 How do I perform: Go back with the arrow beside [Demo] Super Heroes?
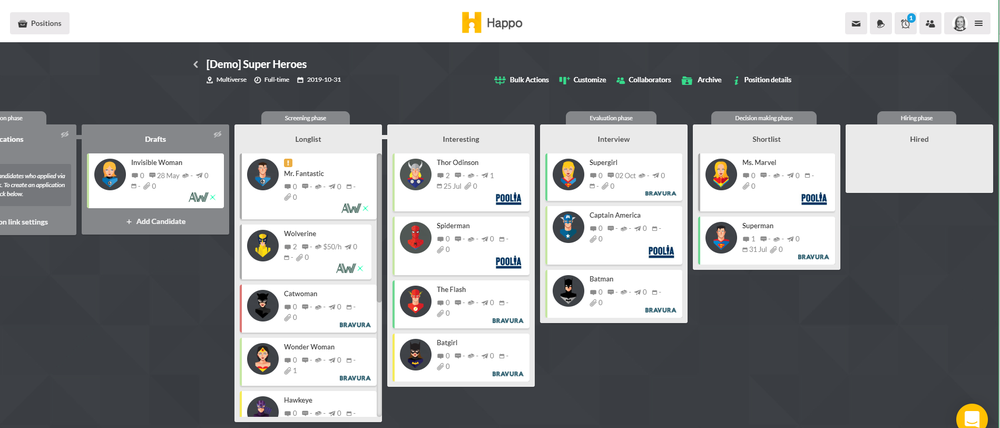(196, 64)
